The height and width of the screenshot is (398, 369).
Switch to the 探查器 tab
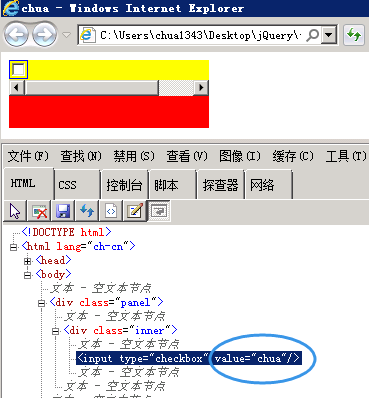[x=220, y=184]
